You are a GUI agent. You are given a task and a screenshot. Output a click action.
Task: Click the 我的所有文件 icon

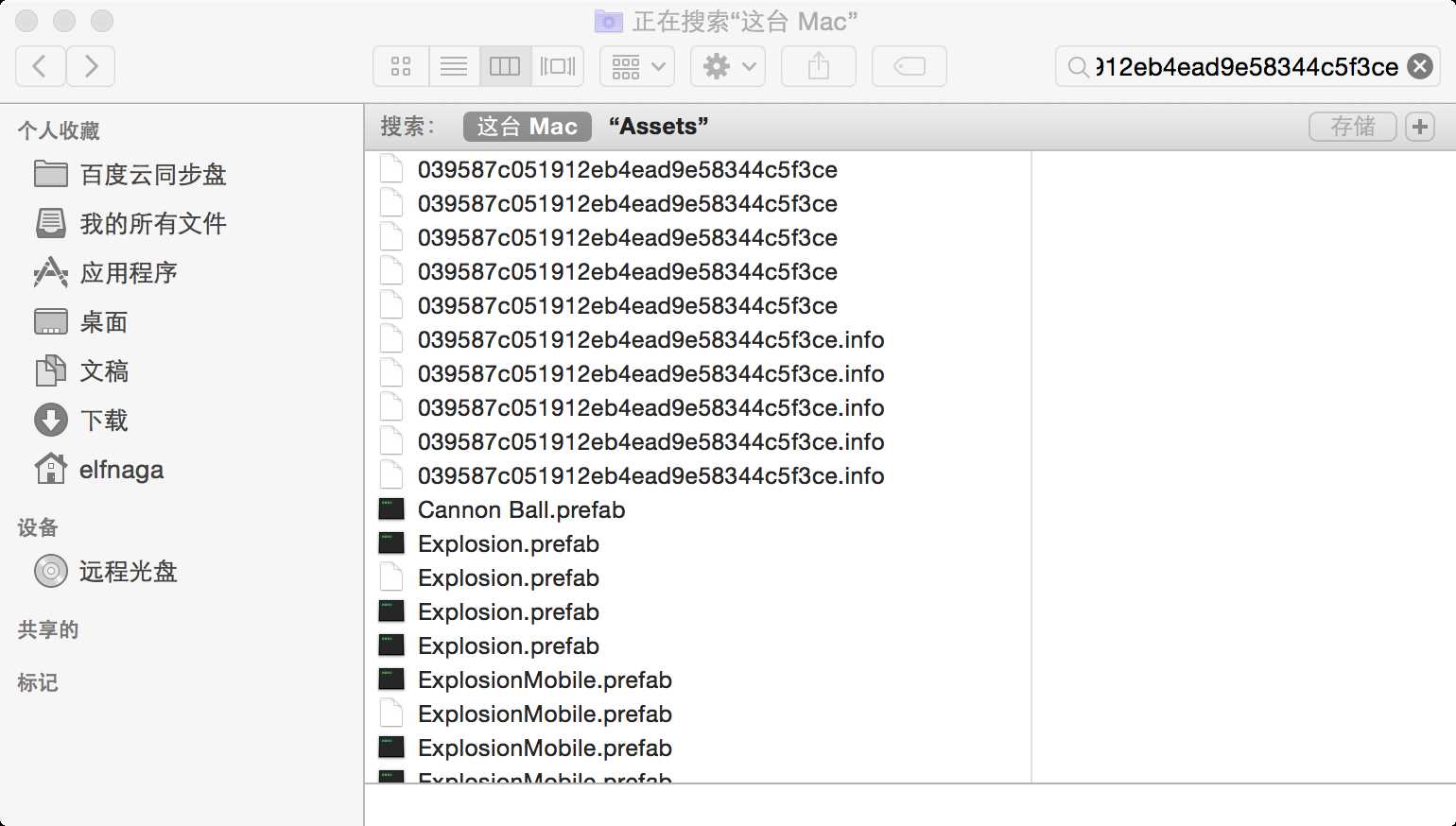pyautogui.click(x=51, y=223)
